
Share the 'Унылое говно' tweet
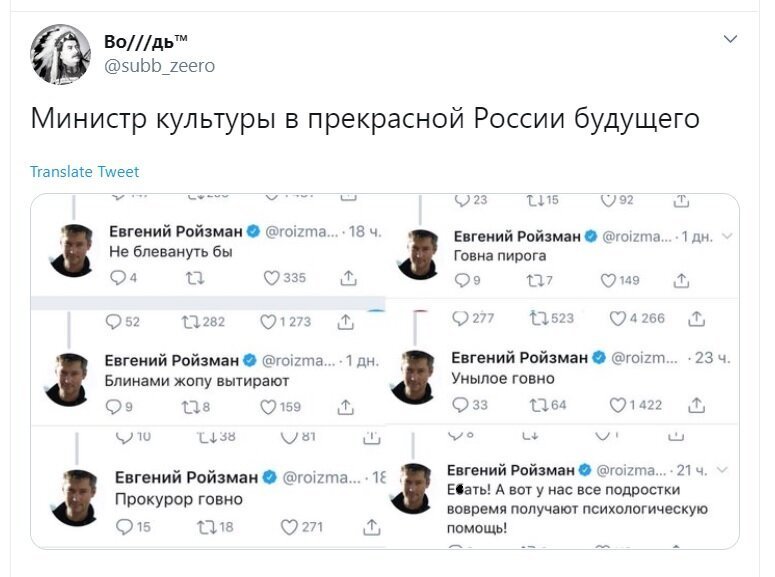(x=696, y=405)
